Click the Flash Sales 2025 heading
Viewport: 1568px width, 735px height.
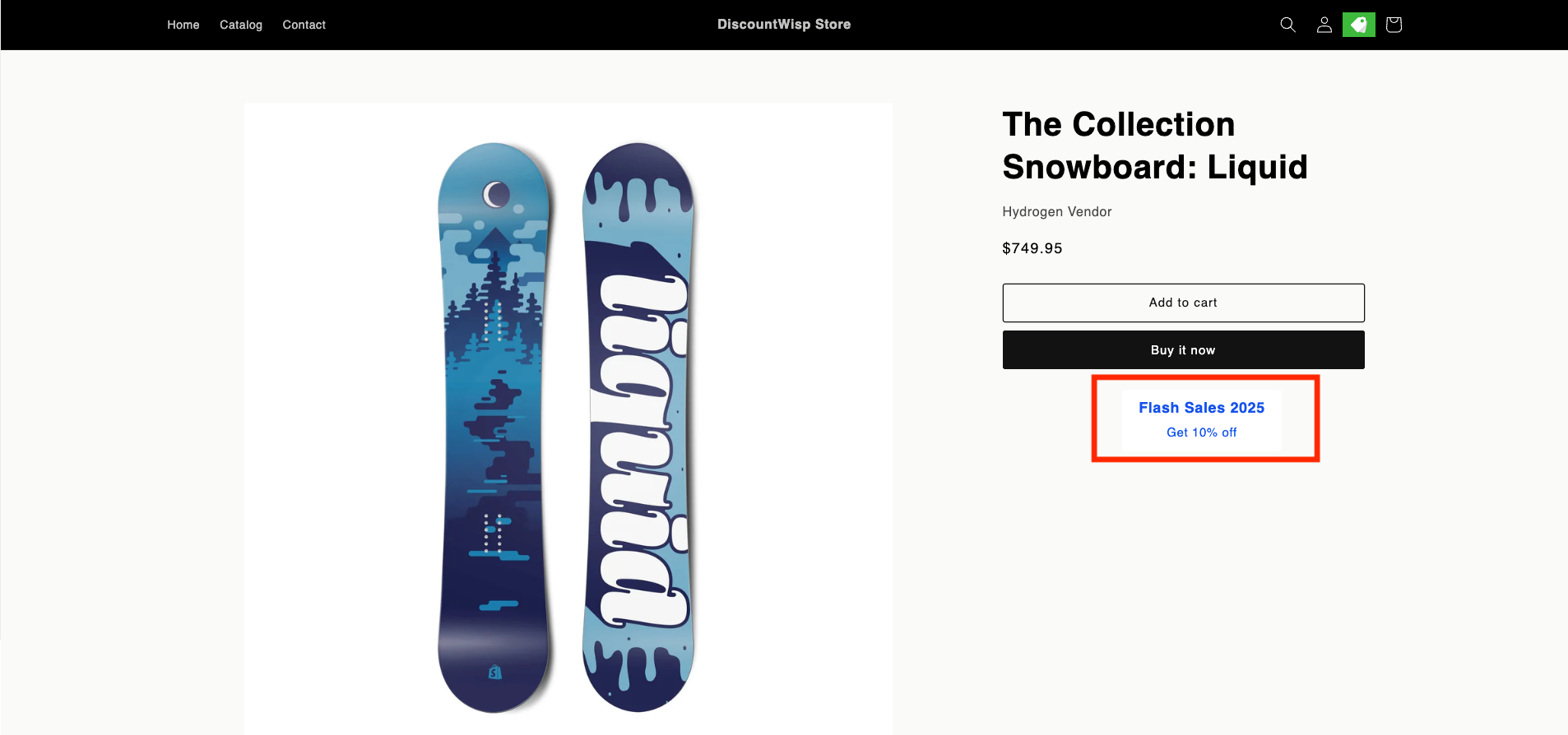1201,408
